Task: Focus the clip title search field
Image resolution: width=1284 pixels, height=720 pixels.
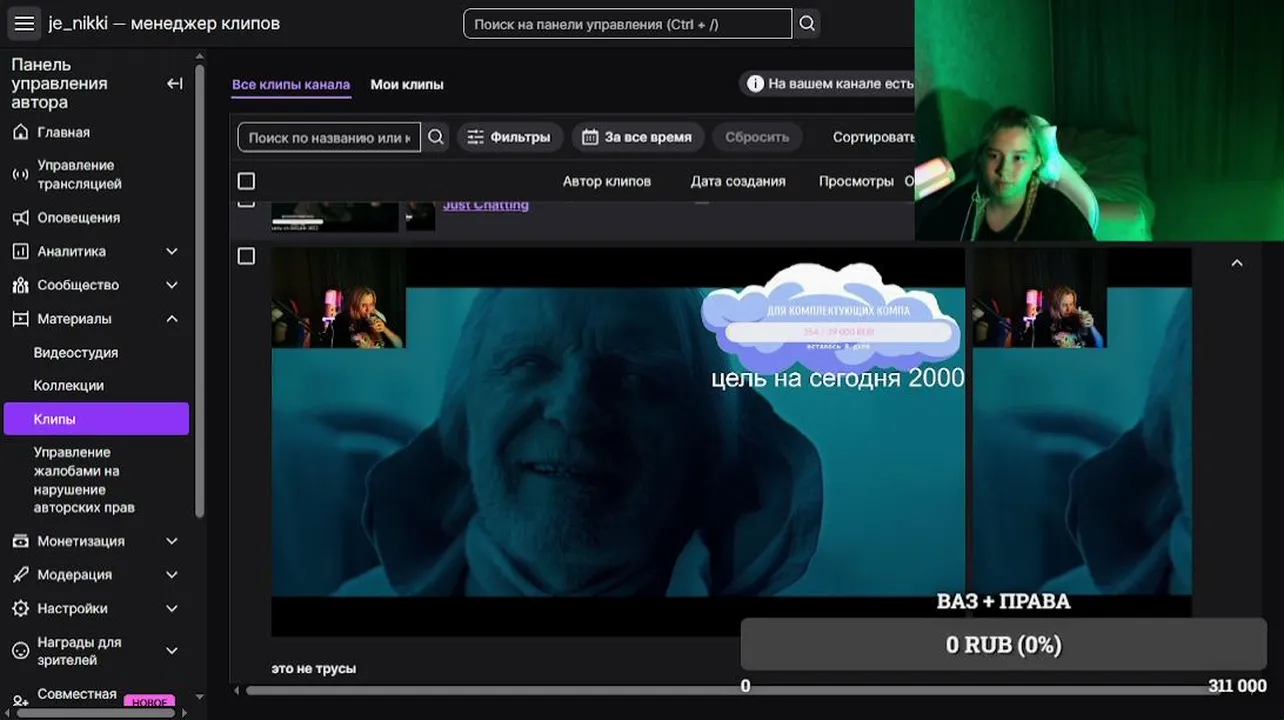Action: tap(329, 137)
